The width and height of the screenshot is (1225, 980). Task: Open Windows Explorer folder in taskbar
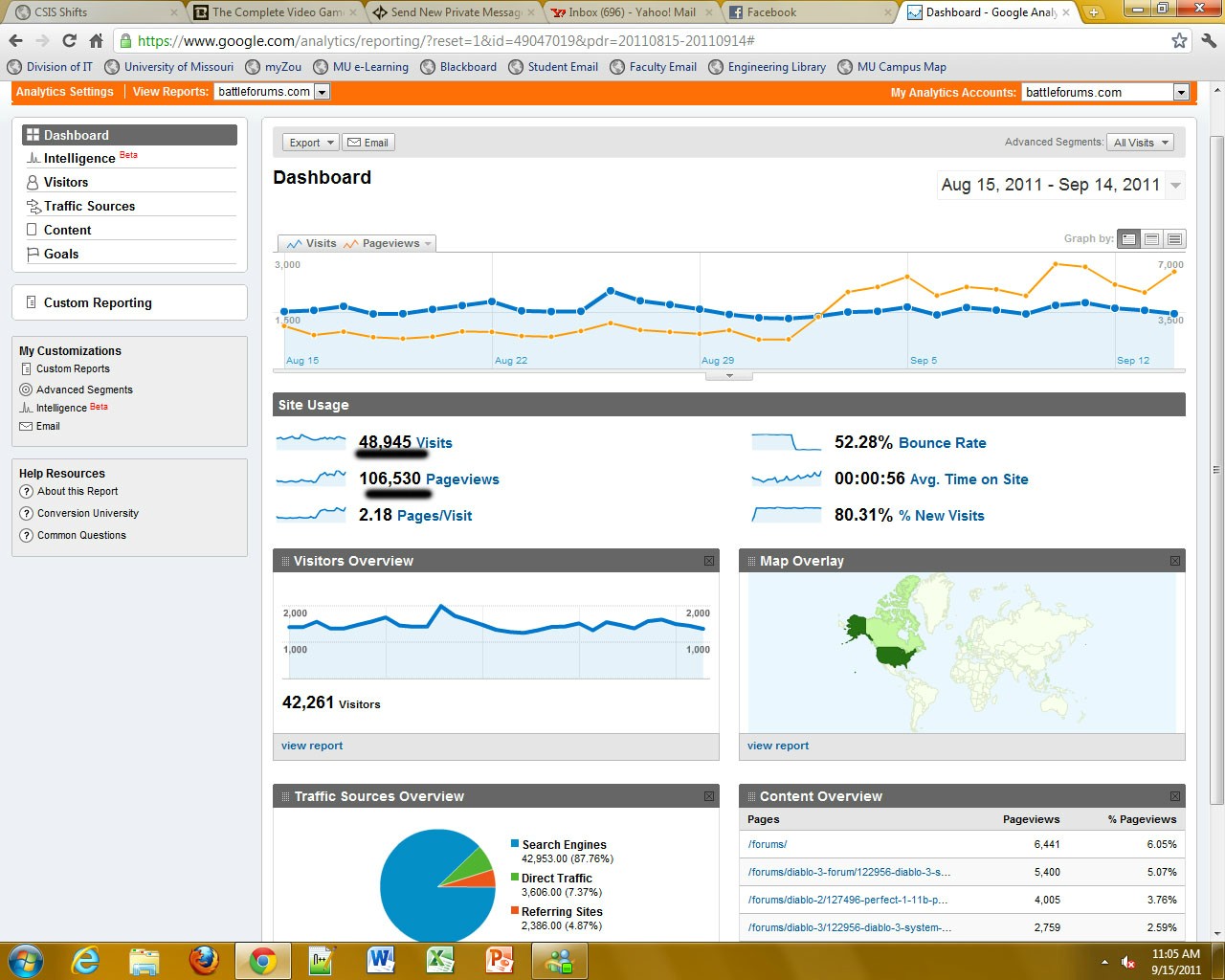(x=145, y=961)
